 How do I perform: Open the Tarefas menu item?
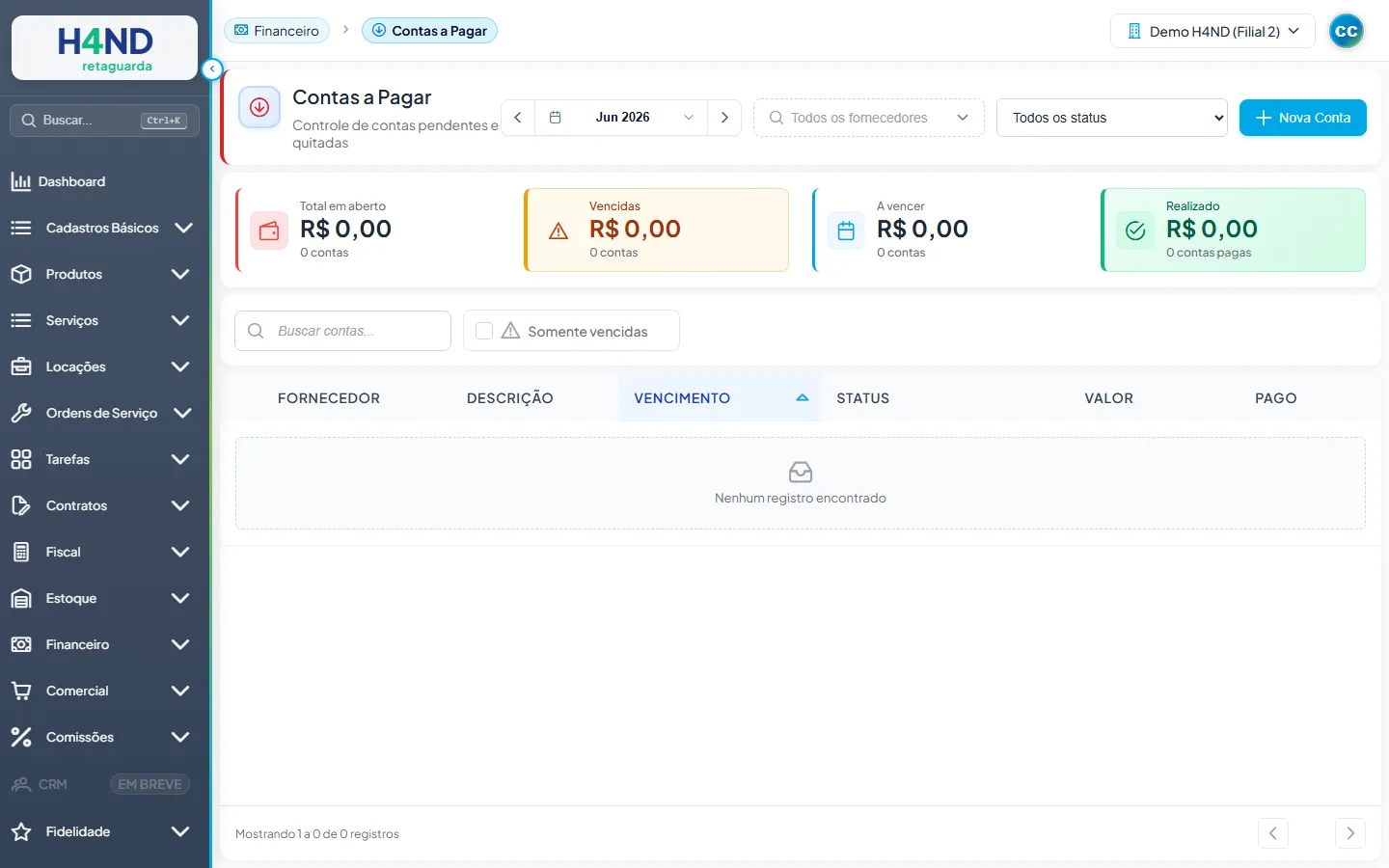pos(105,459)
